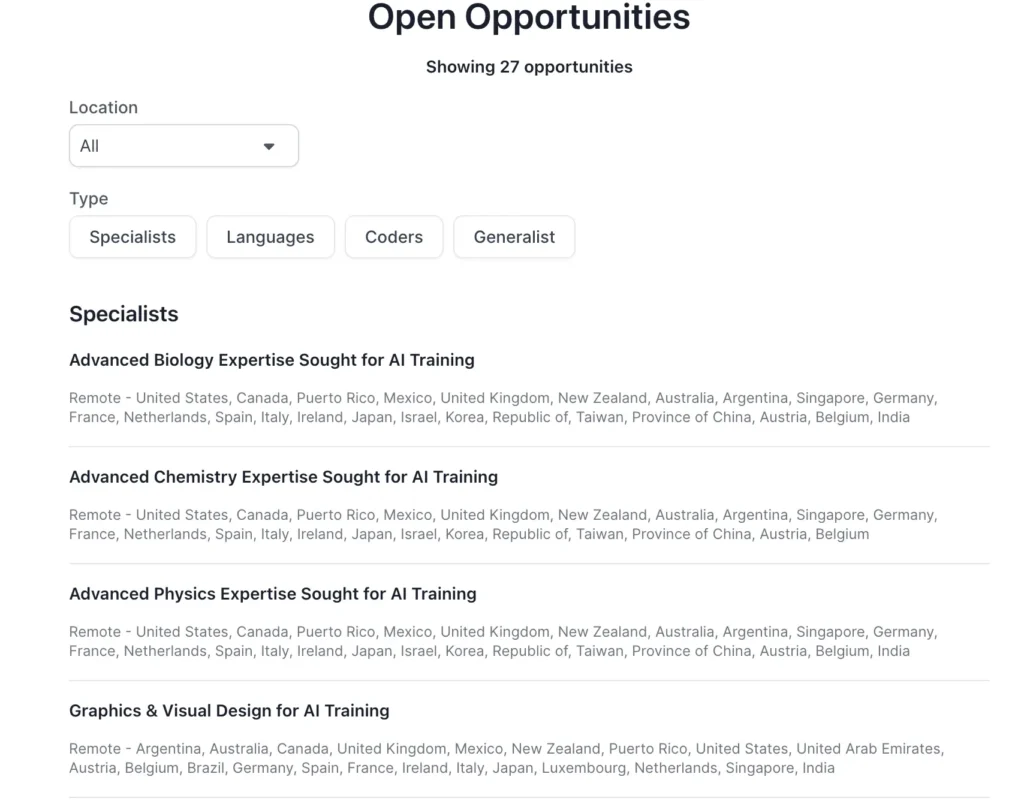The image size is (1024, 807).
Task: Click the Type filter label
Action: click(x=88, y=198)
